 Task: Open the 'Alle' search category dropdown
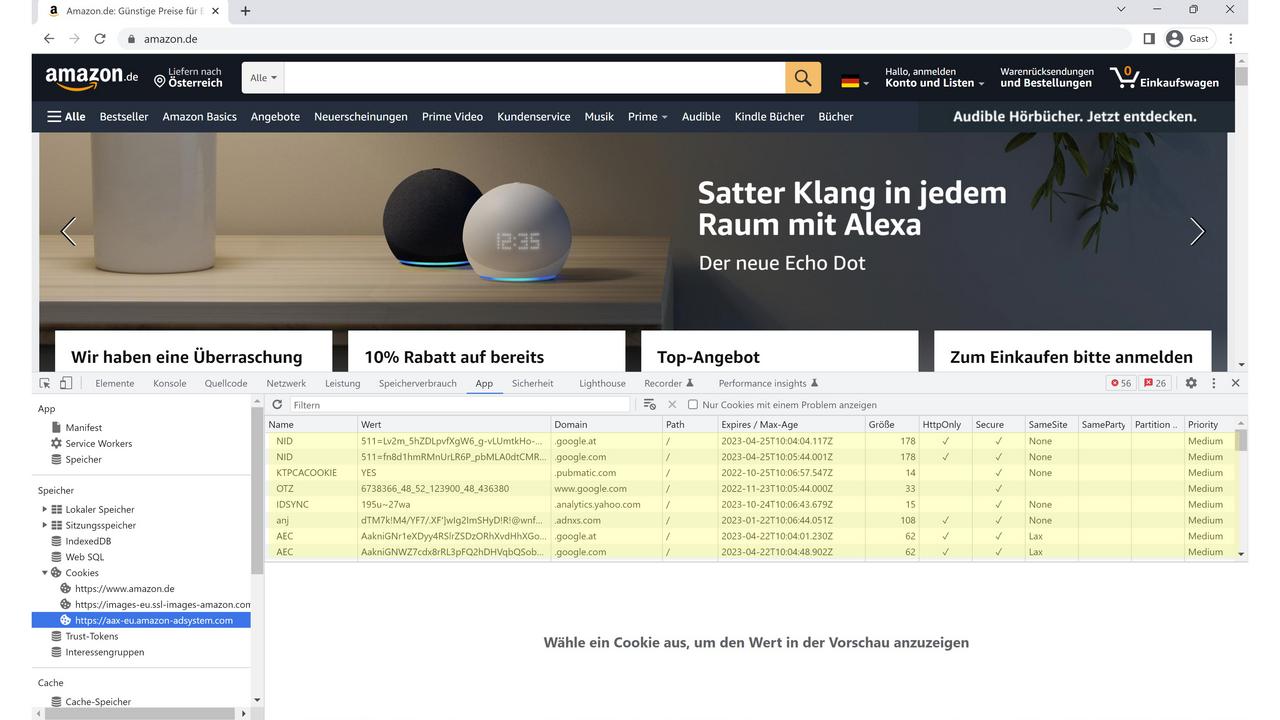click(262, 77)
